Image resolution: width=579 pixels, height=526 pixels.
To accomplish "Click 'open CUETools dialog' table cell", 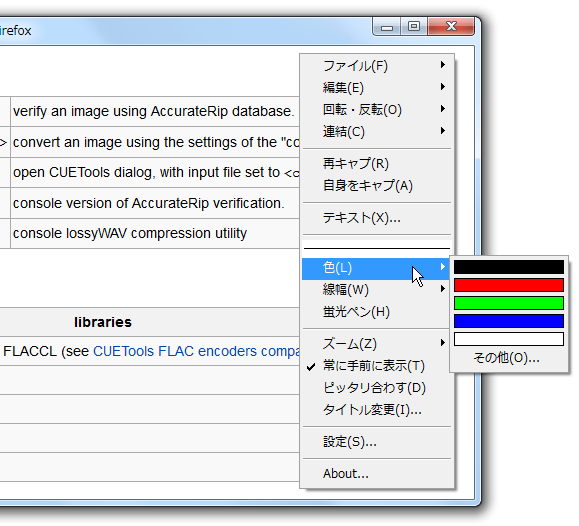I will [156, 173].
